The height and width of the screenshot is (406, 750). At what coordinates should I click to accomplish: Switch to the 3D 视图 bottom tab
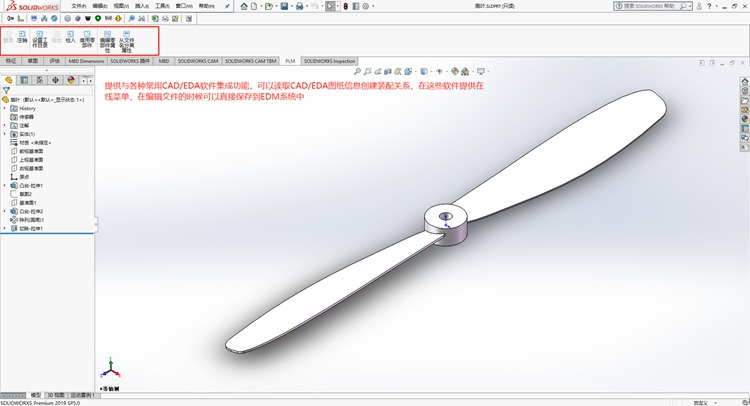(x=56, y=395)
